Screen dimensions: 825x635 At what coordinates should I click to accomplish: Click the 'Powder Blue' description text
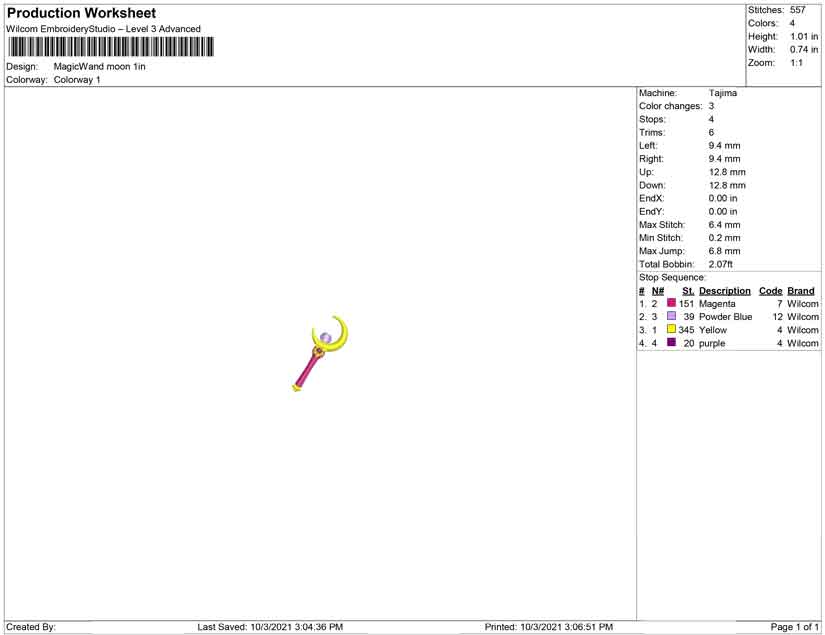pos(726,317)
